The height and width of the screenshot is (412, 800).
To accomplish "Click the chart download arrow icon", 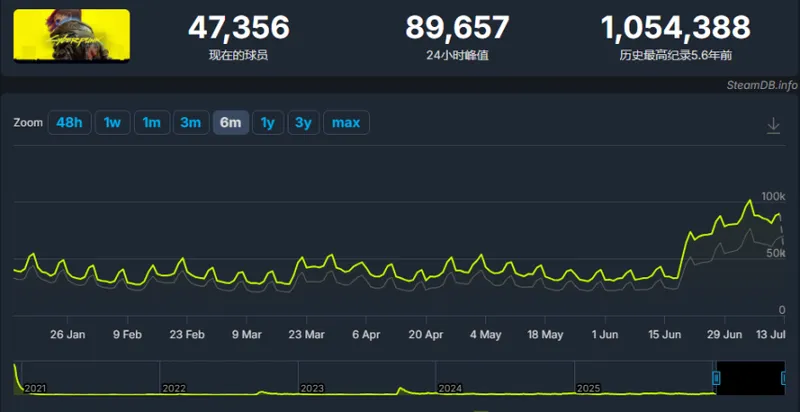I will (773, 125).
